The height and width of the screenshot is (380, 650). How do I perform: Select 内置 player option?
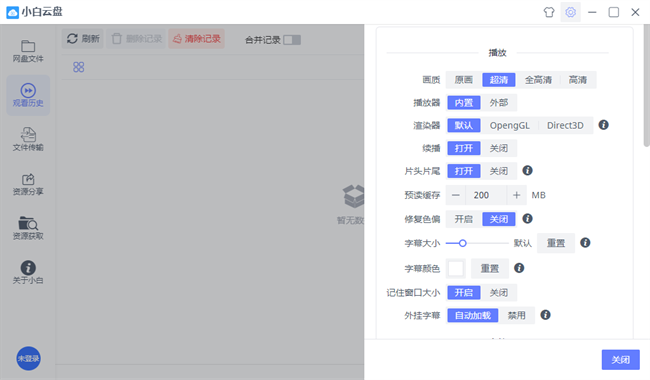(464, 102)
